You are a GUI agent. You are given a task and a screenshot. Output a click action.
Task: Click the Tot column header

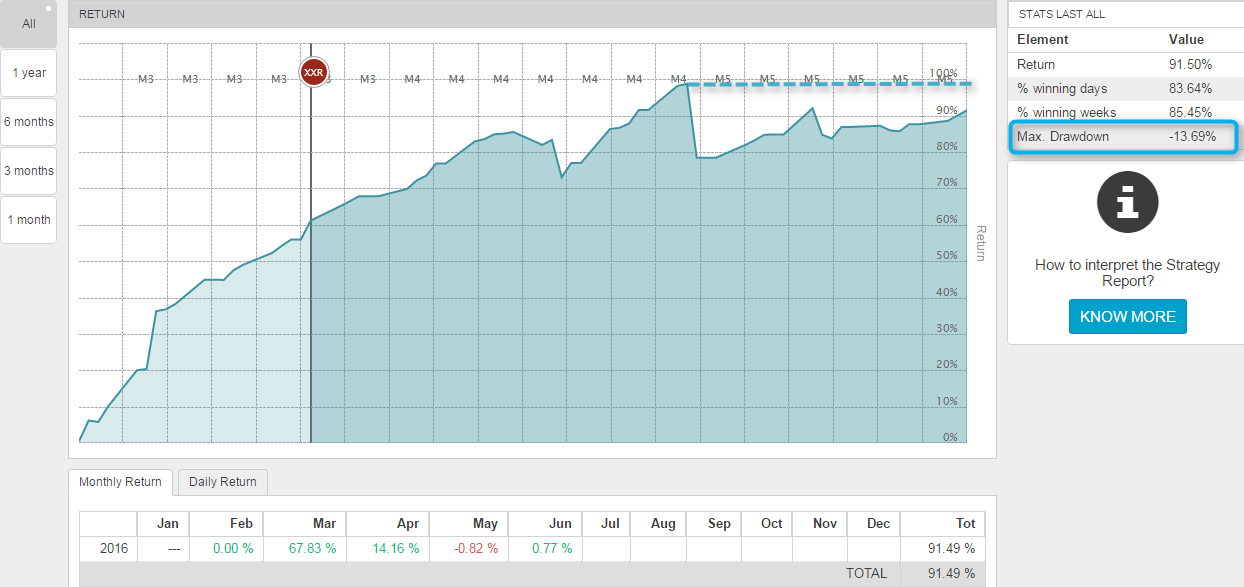point(965,523)
